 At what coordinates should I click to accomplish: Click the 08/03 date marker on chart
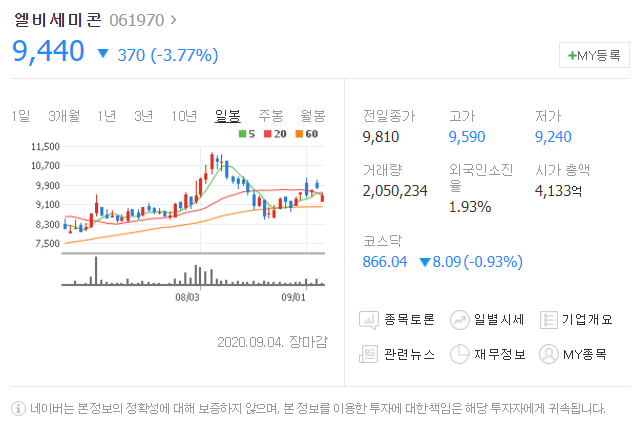coord(187,297)
